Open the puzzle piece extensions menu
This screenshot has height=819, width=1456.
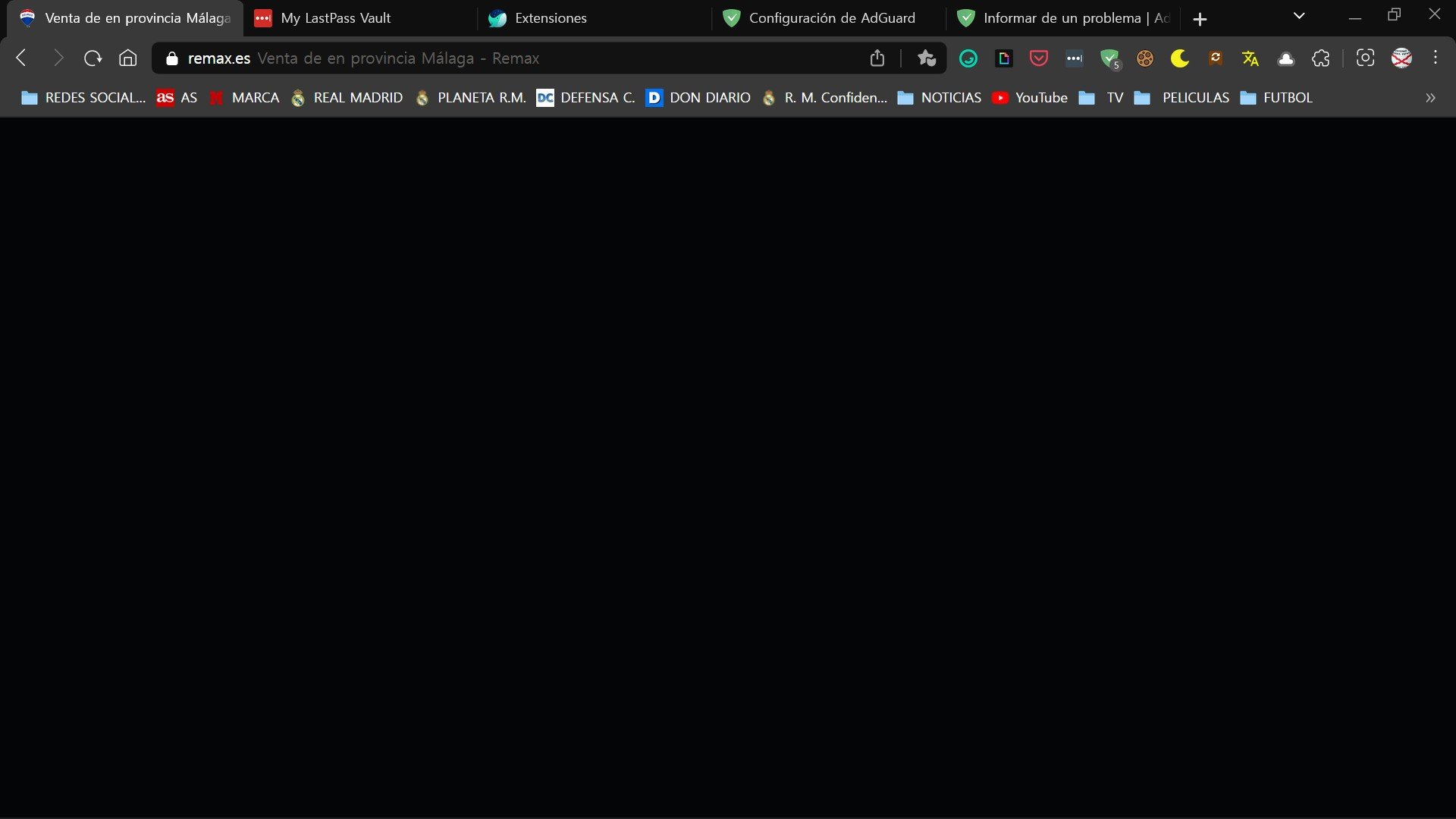1321,58
